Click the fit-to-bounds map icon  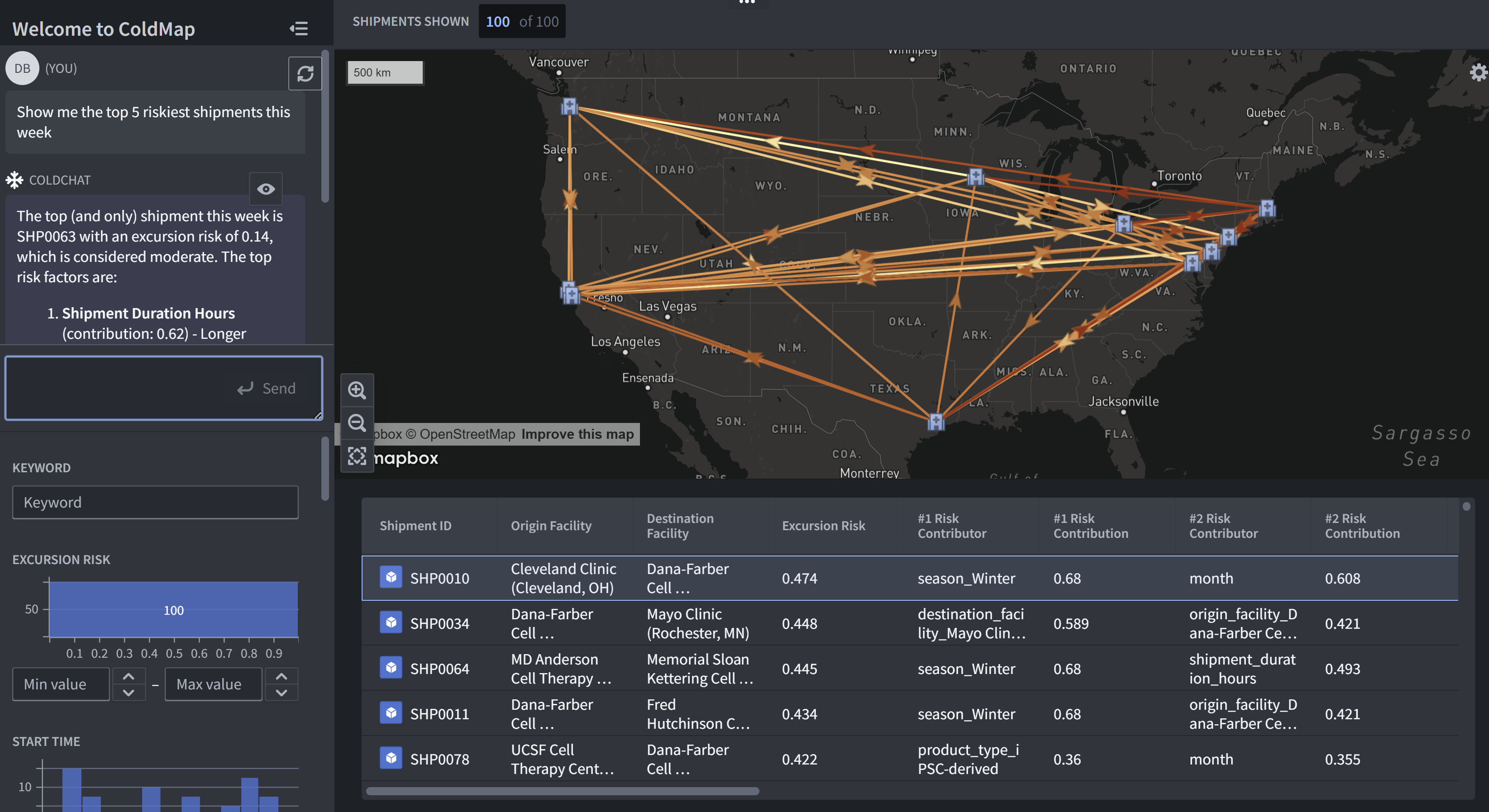[x=357, y=456]
